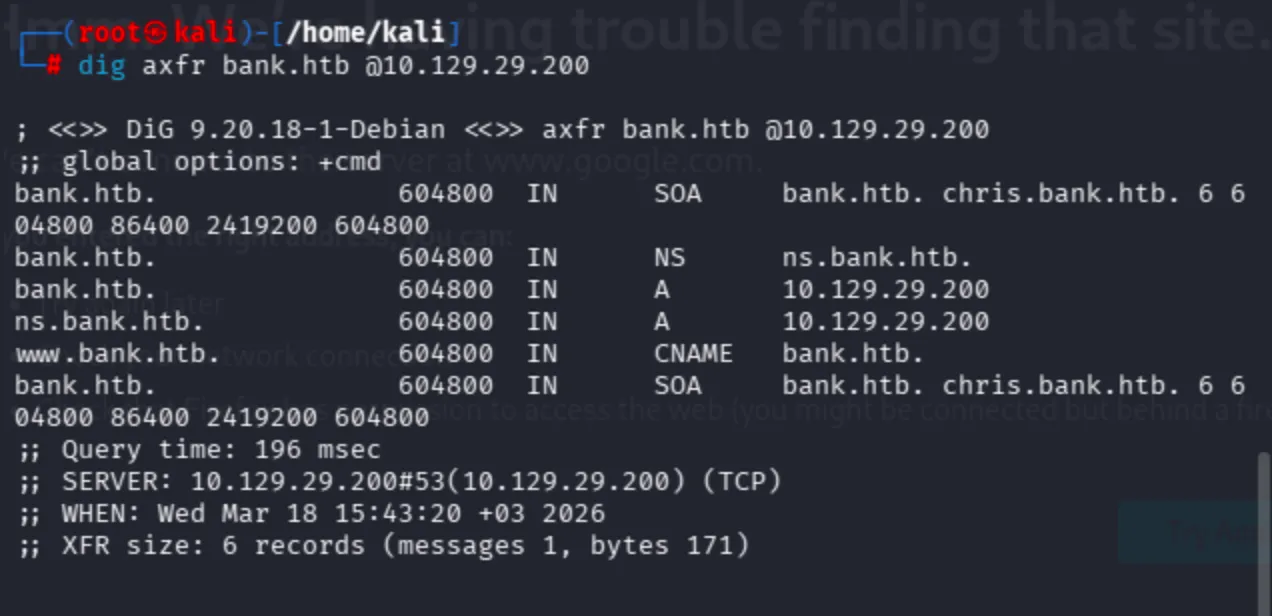The height and width of the screenshot is (616, 1272).
Task: Click the Kali skull symbol in prompt
Action: click(155, 32)
